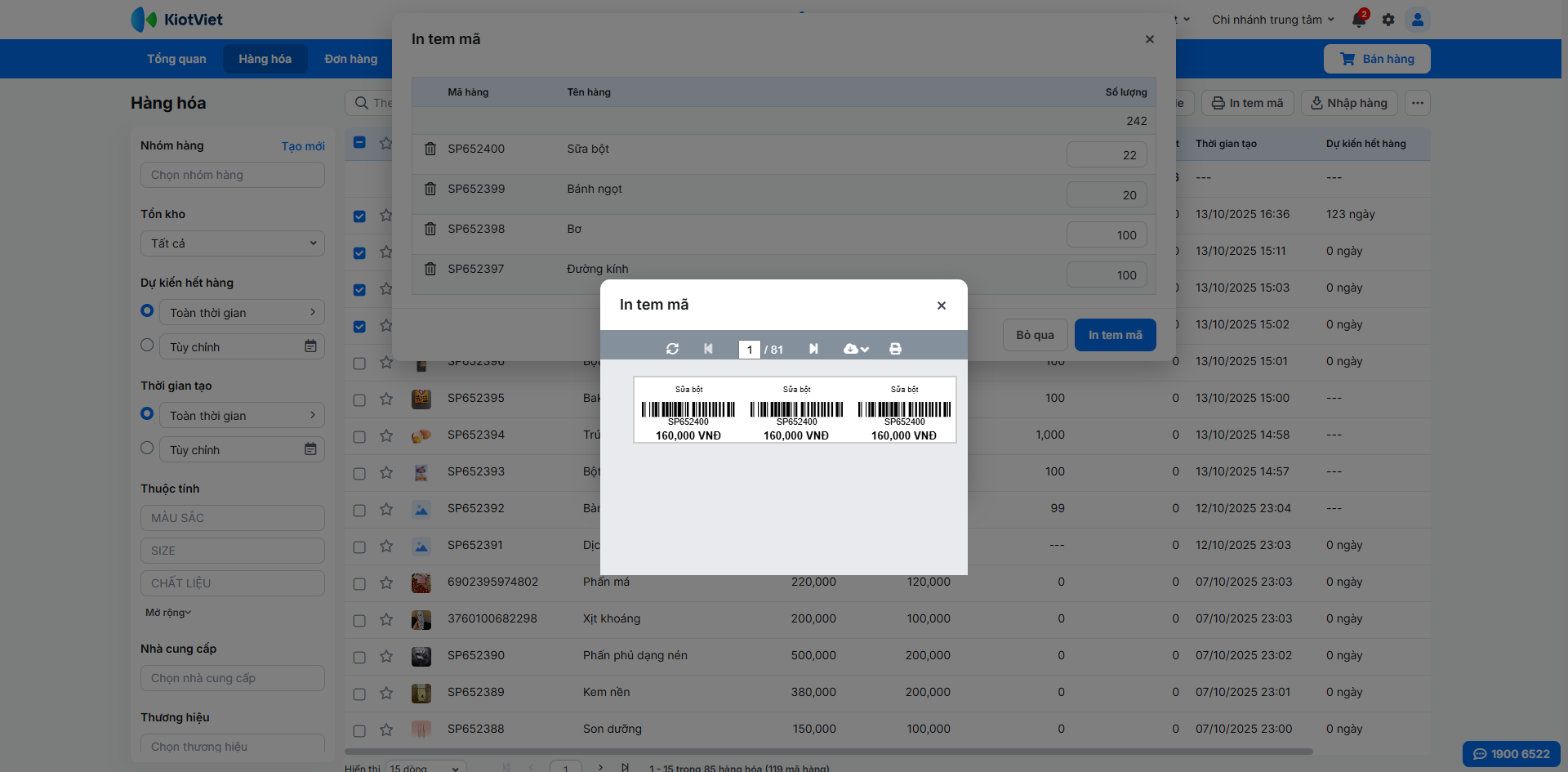The width and height of the screenshot is (1568, 772).
Task: Click the search magnifier icon
Action: [x=362, y=103]
